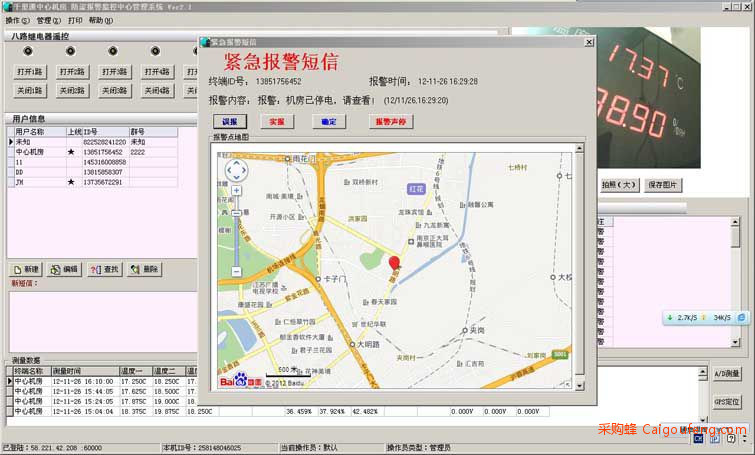Viewport: 755px width, 455px height.
Task: Click the relay 2 indicator lamp
Action: coord(71,51)
